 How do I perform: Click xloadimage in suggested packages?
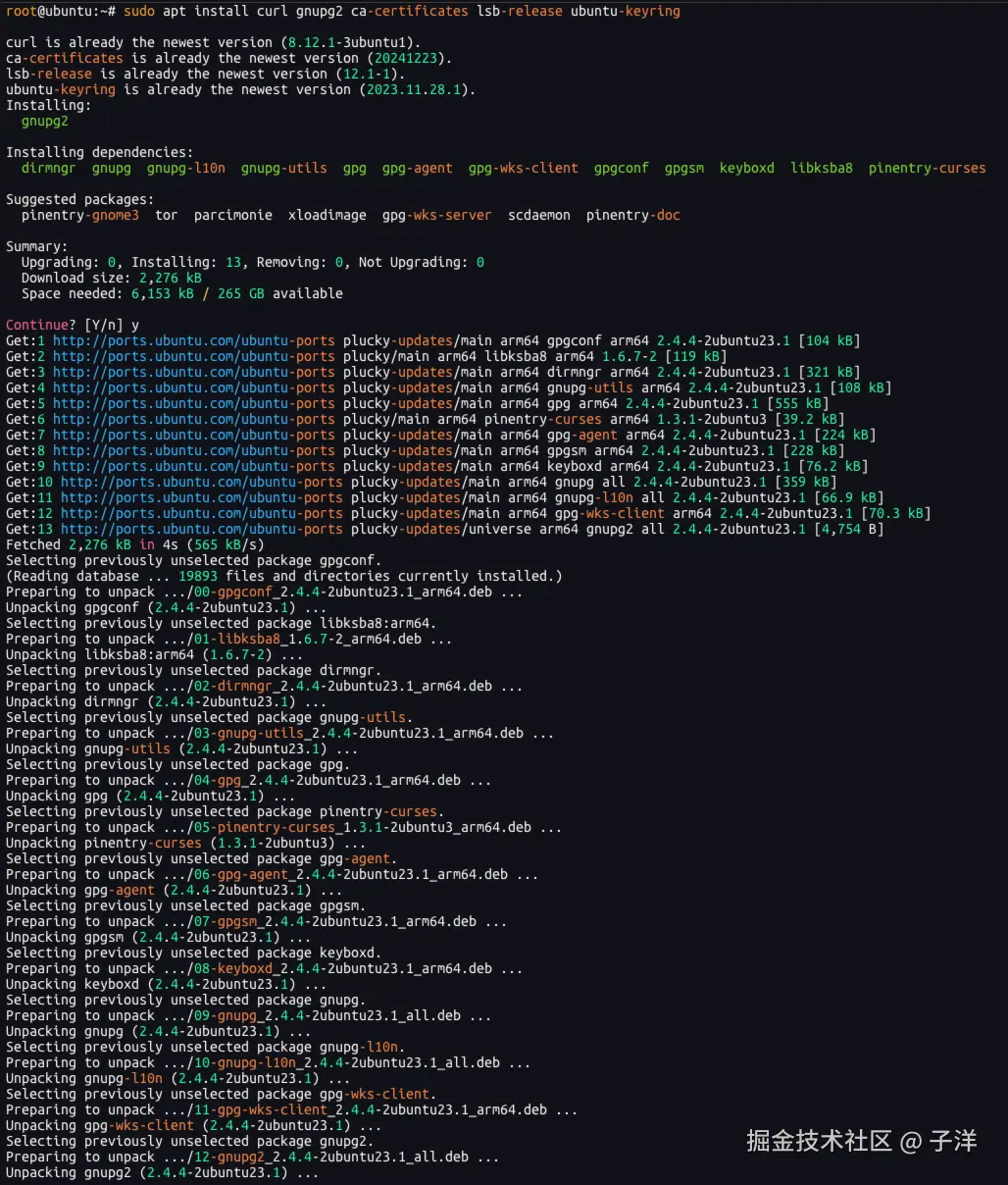coord(328,216)
